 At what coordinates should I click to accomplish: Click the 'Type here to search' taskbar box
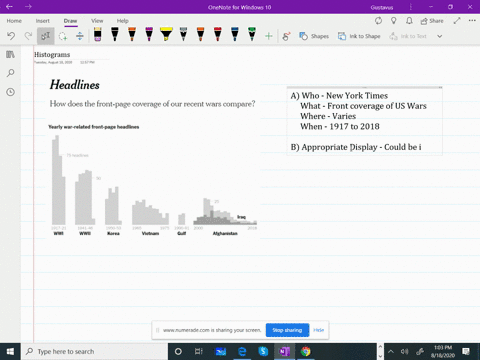[x=94, y=351]
